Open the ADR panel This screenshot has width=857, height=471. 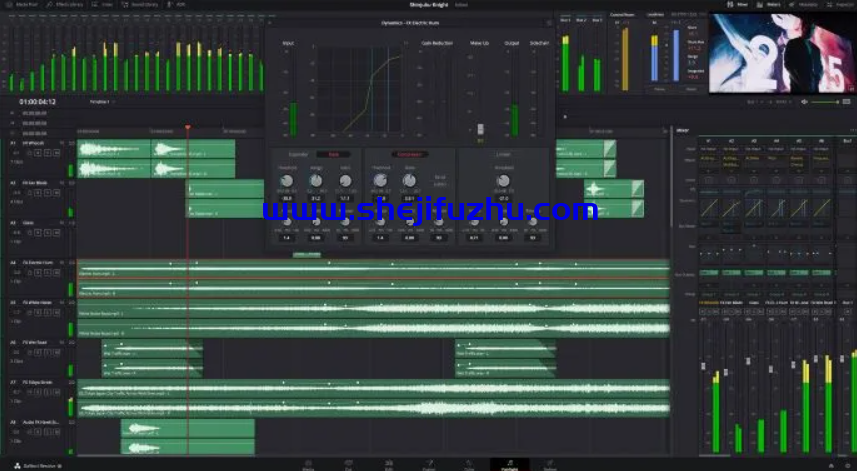[177, 4]
